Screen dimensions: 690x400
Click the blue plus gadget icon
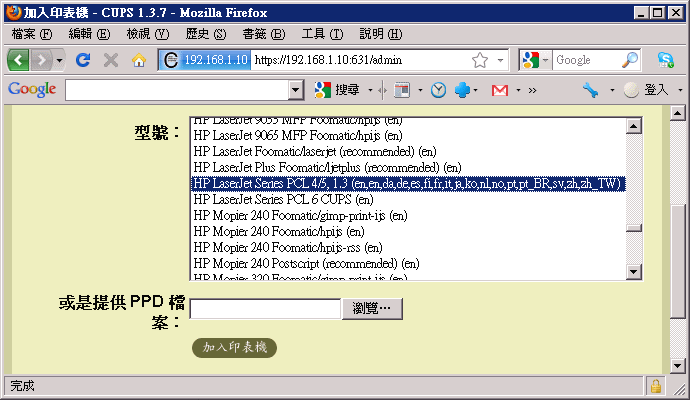click(462, 90)
